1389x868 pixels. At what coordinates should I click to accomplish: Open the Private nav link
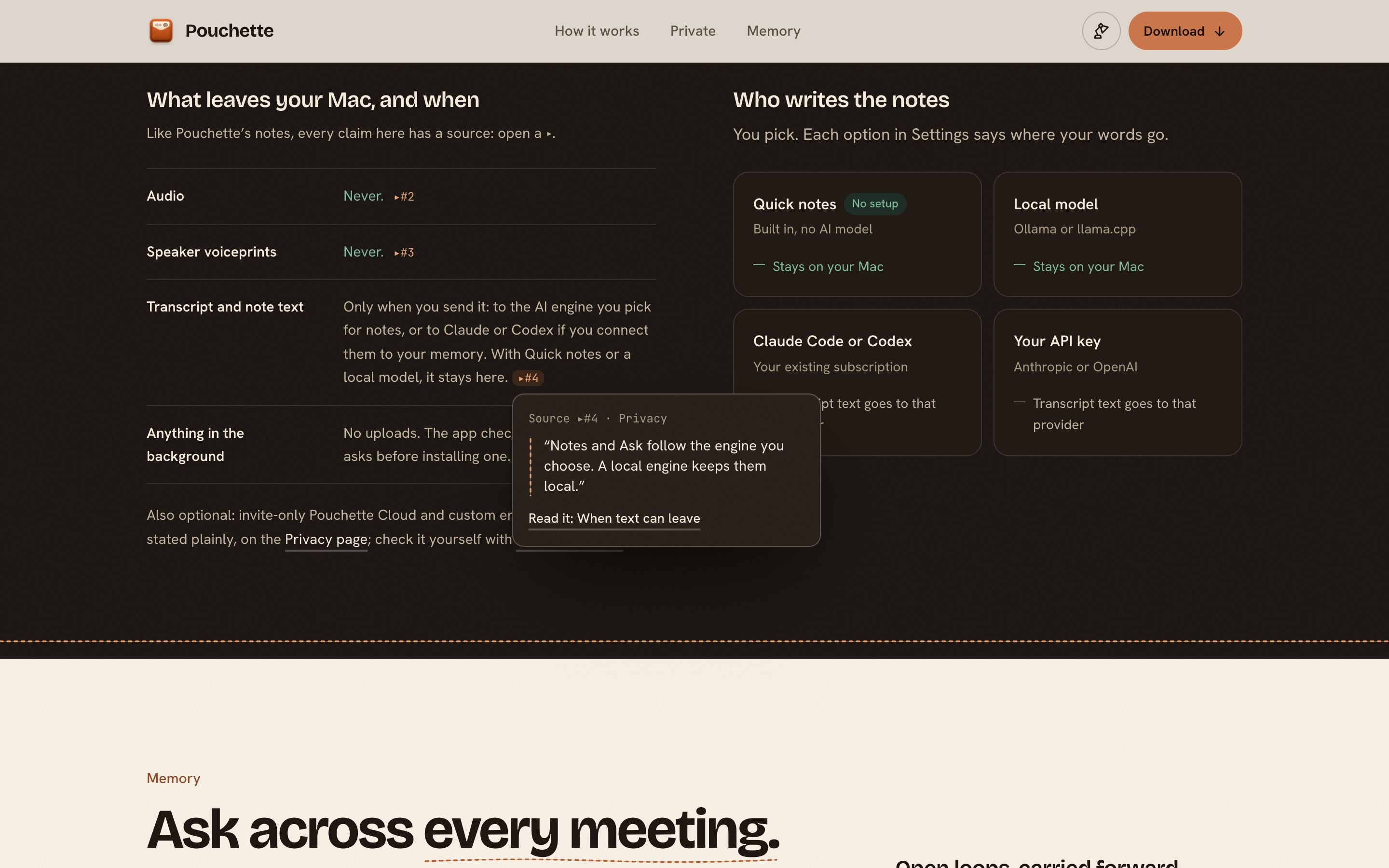click(x=693, y=31)
